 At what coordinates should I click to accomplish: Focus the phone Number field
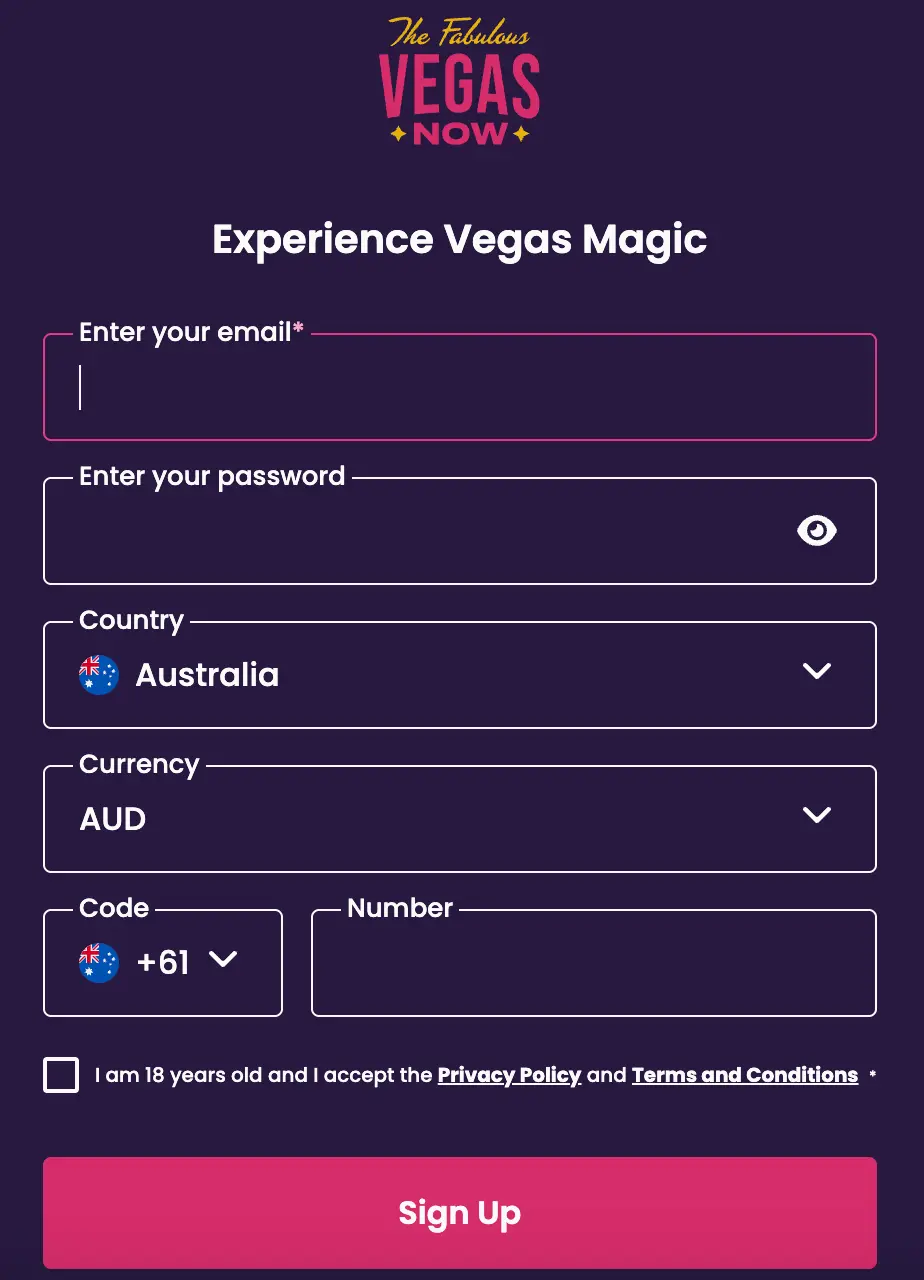(x=594, y=964)
